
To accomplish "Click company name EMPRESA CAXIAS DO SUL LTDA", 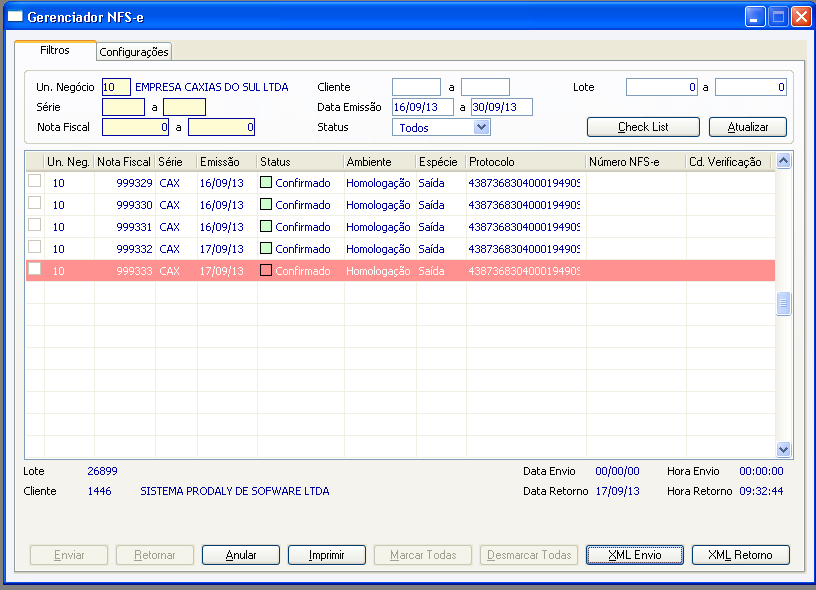I will tap(212, 87).
